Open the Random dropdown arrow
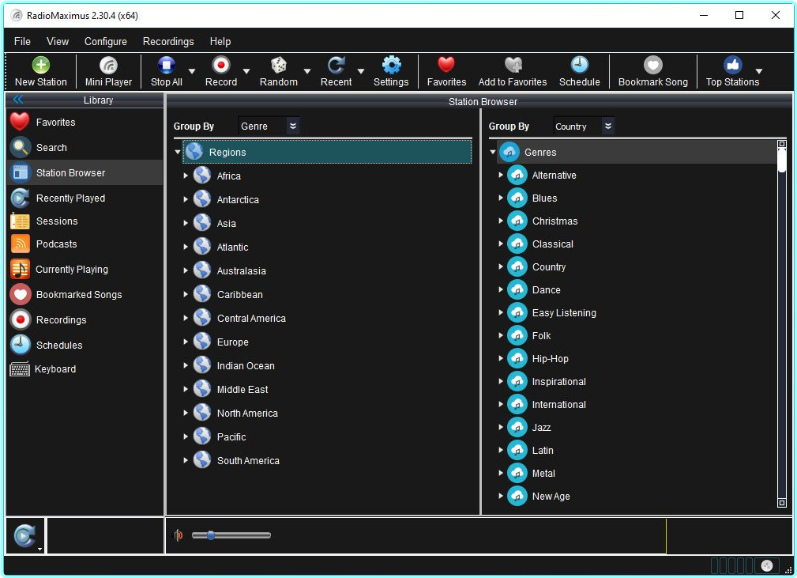 tap(307, 71)
